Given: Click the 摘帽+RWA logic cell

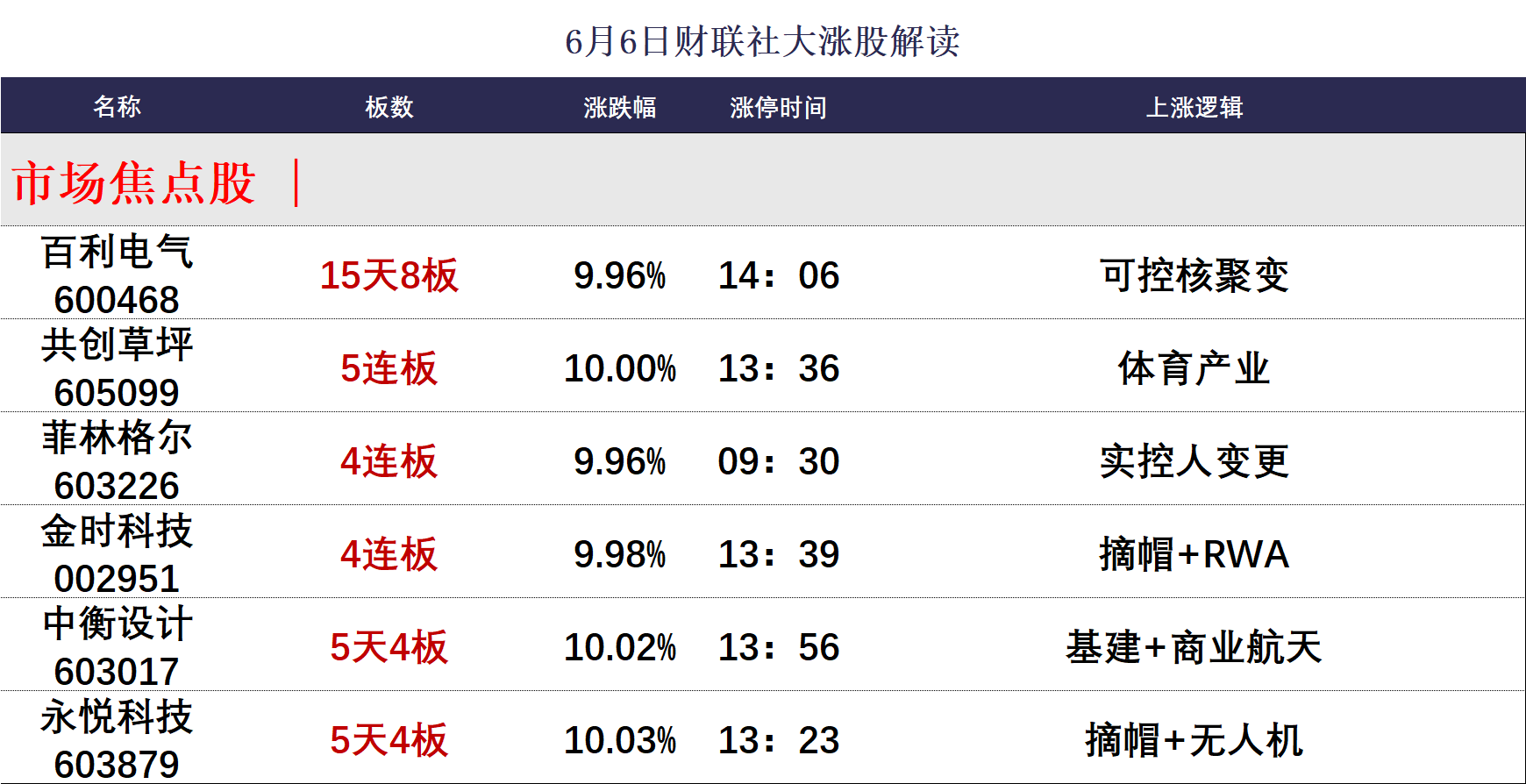Looking at the screenshot, I should point(1194,554).
